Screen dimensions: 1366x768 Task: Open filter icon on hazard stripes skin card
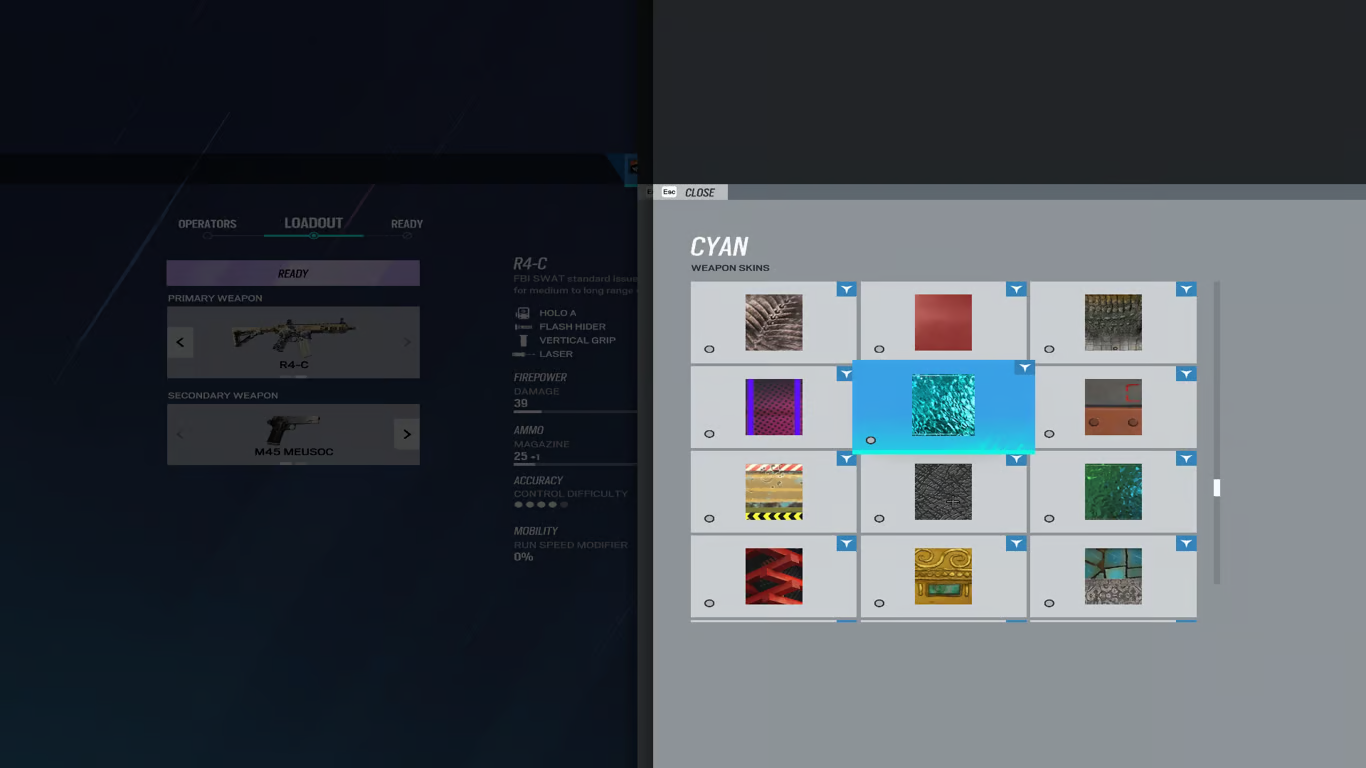[846, 459]
